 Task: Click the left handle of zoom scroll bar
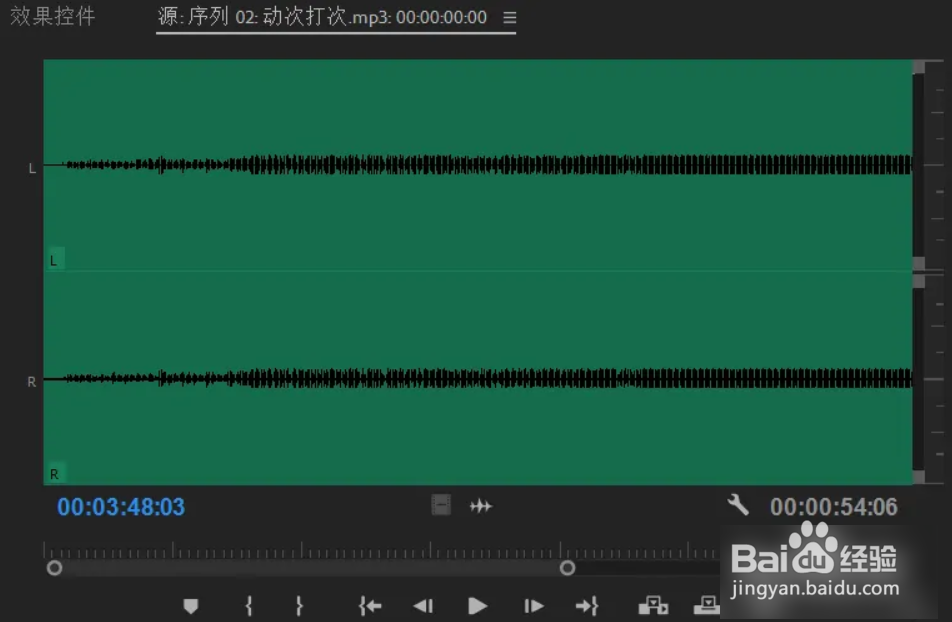pos(55,568)
